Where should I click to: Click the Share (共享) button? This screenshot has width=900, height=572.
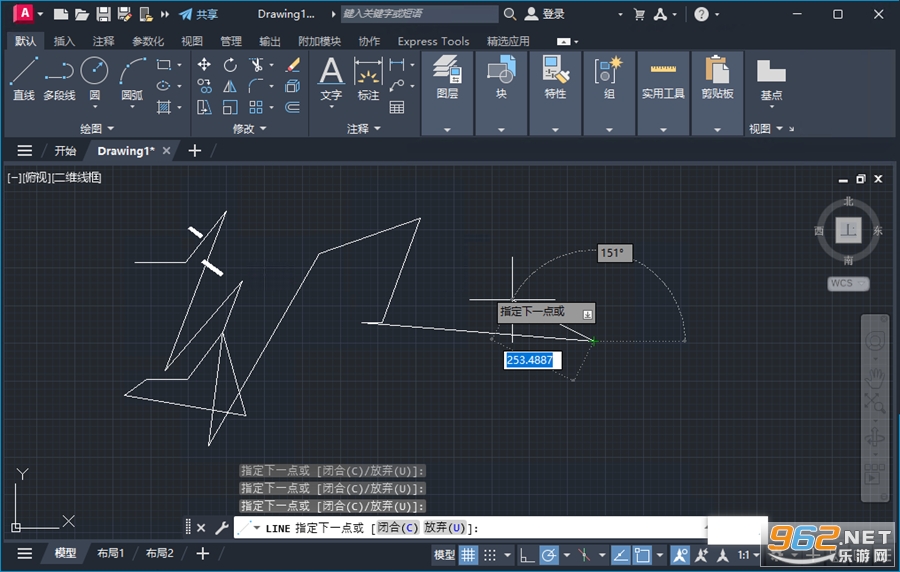[x=198, y=14]
